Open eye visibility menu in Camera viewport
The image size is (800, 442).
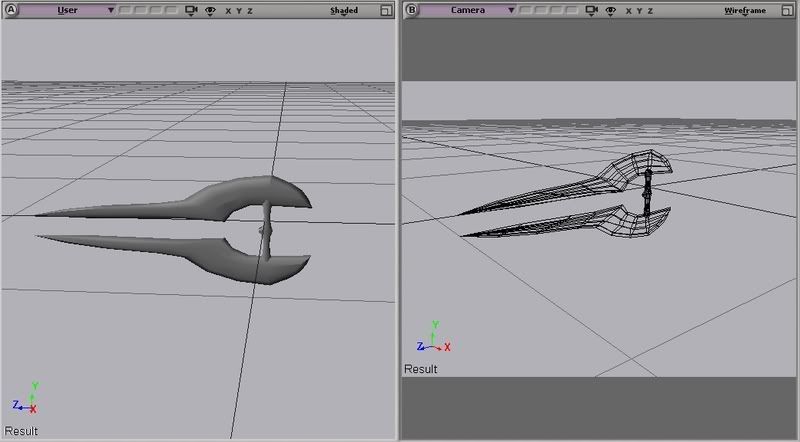point(611,11)
